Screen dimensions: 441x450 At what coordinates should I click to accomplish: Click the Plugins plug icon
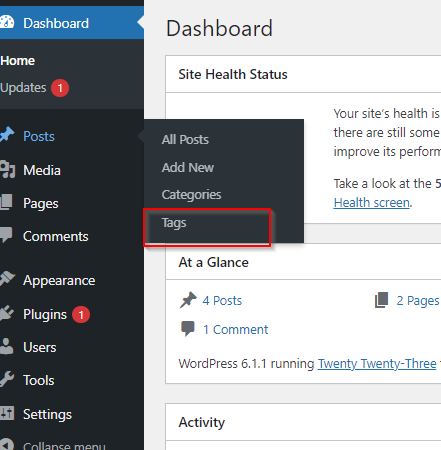click(7, 313)
